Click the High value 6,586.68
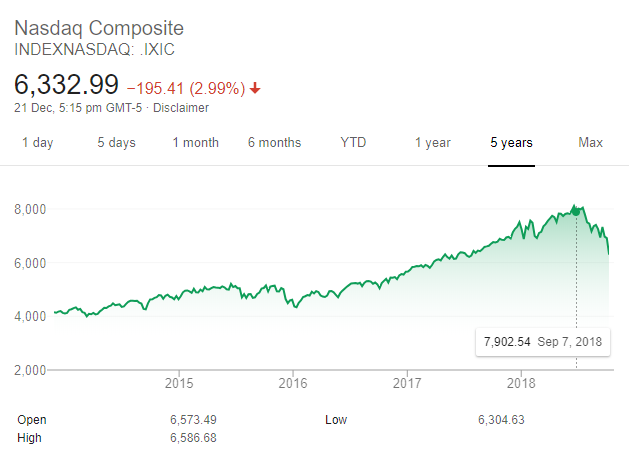The width and height of the screenshot is (632, 460). 193,439
